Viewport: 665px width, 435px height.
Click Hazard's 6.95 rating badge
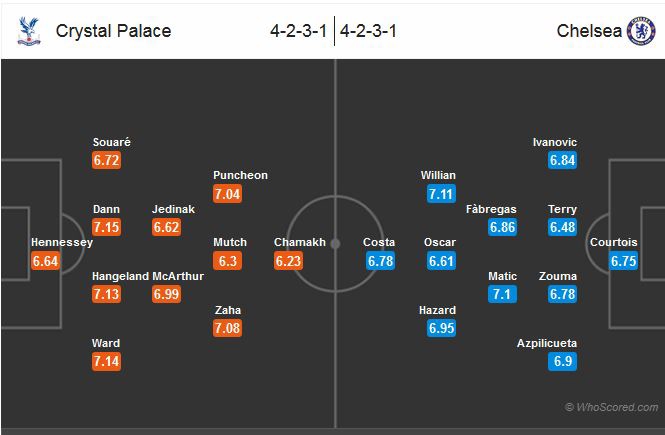(x=441, y=328)
